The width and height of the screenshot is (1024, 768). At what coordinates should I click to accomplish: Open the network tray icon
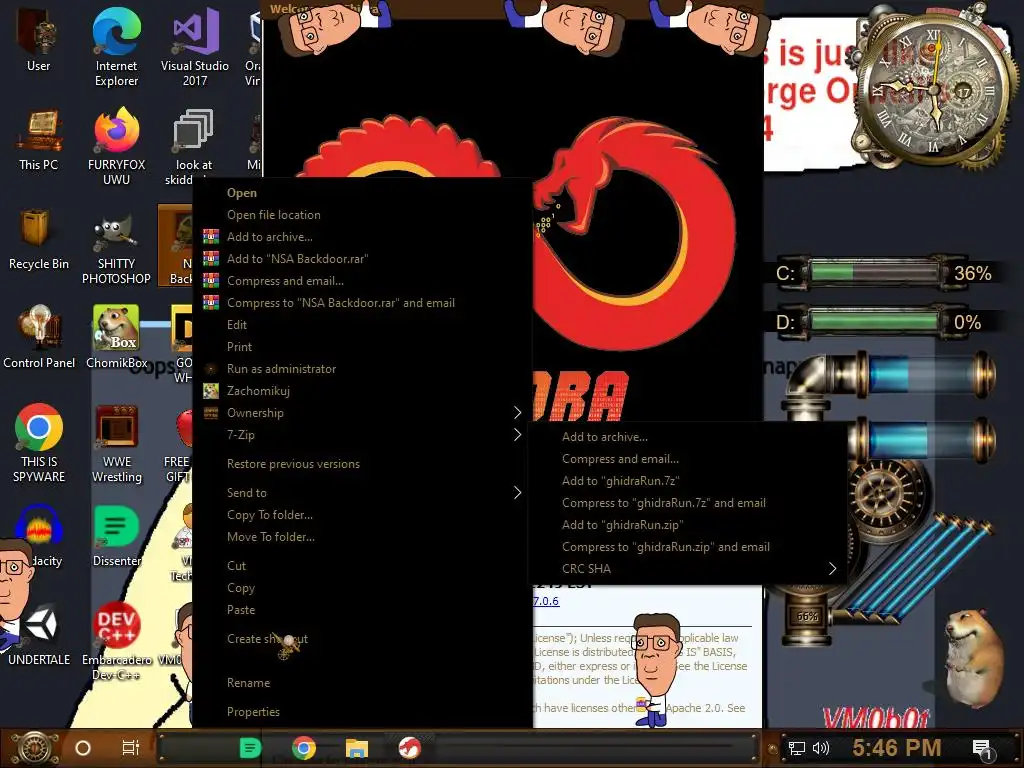796,748
